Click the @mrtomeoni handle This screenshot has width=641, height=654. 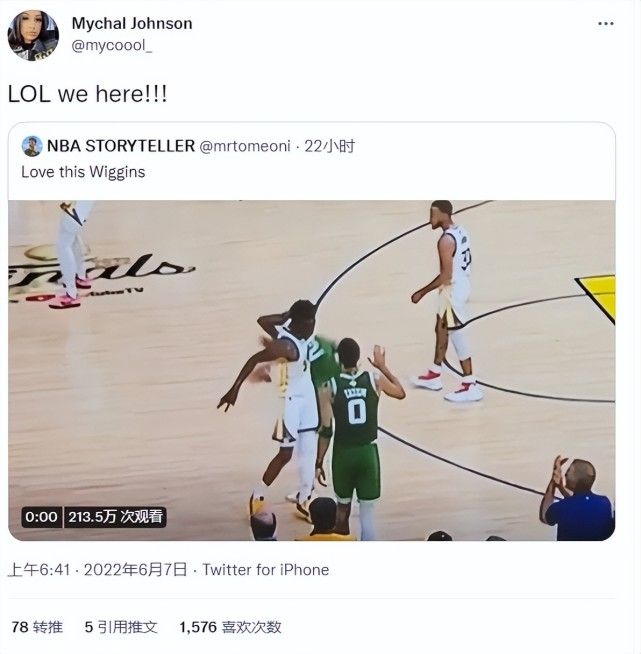click(x=246, y=146)
